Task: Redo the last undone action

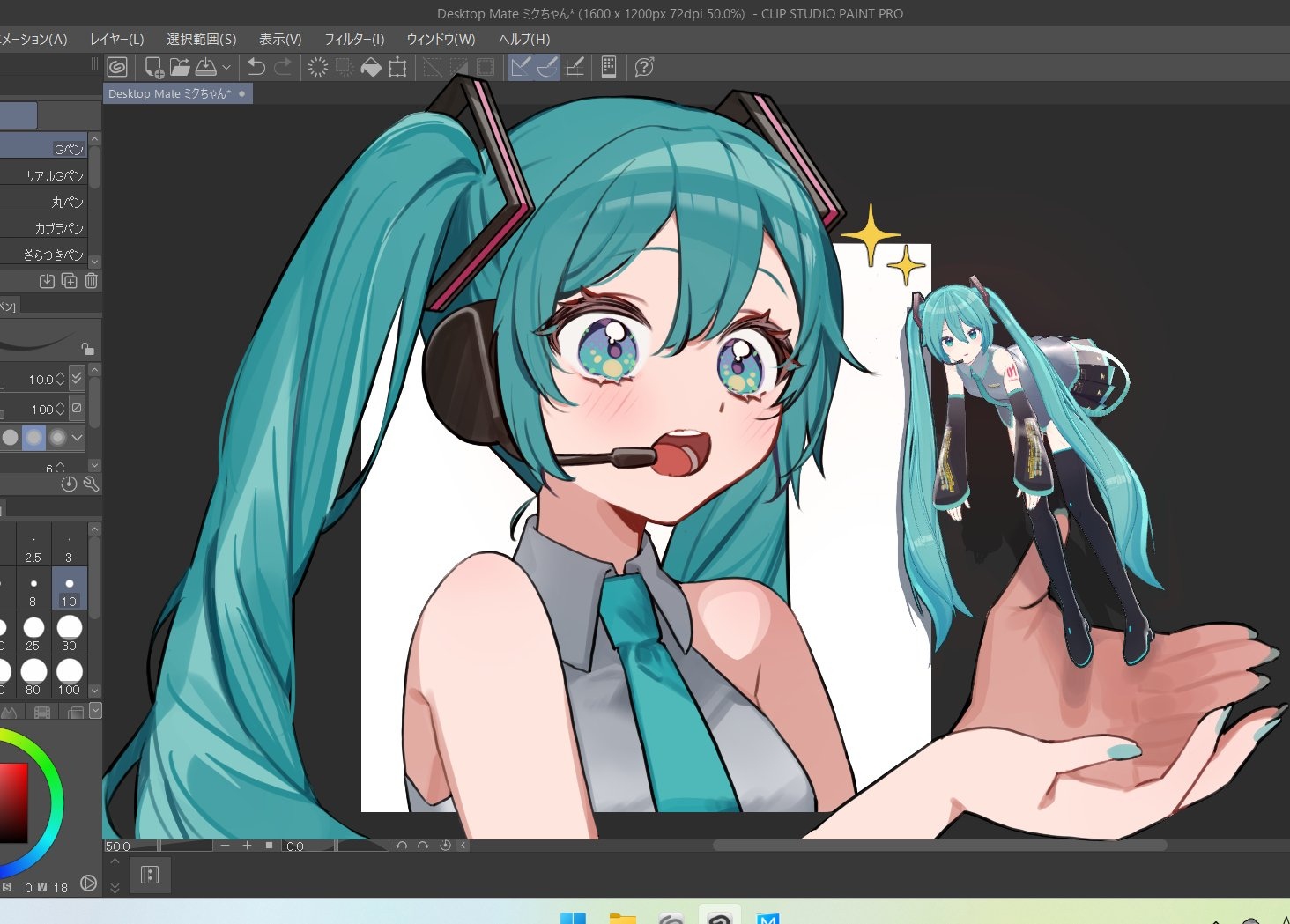Action: 283,67
